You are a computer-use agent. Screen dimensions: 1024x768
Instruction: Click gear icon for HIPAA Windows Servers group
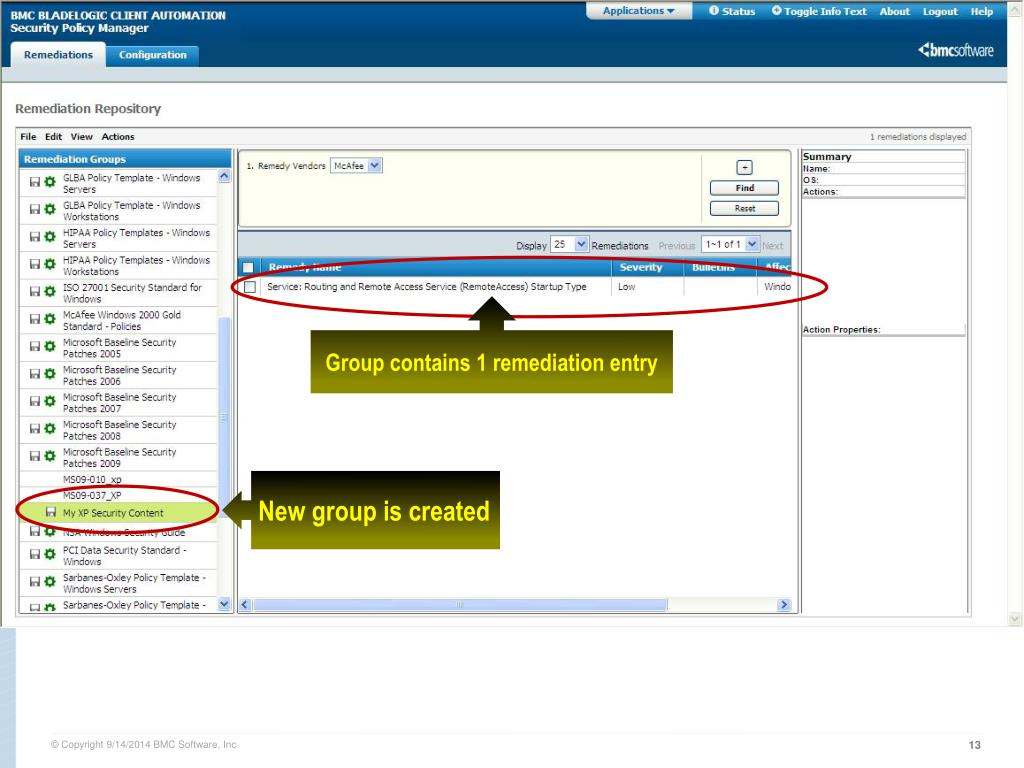[x=50, y=237]
